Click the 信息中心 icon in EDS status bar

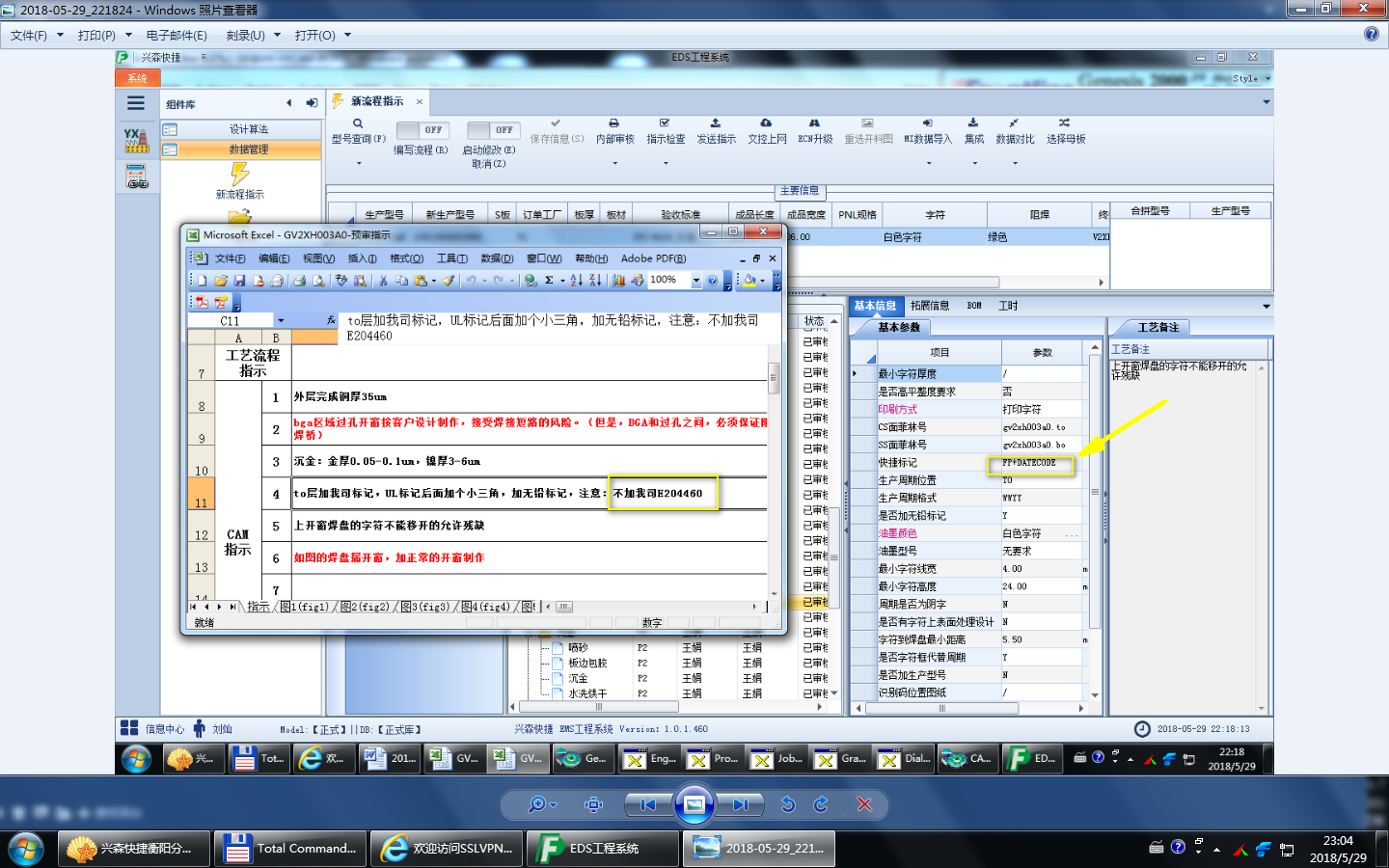pos(129,728)
